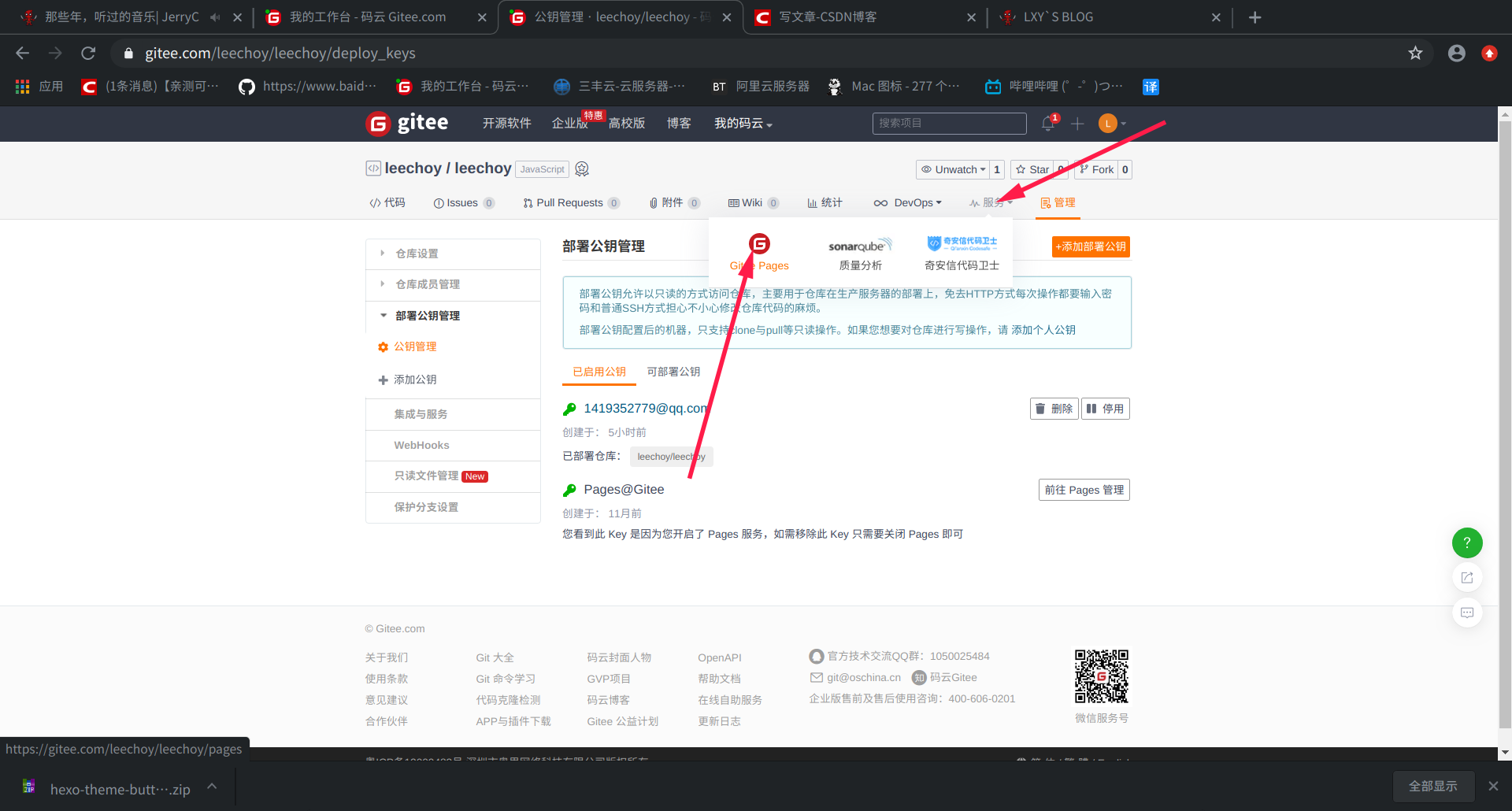Open Gitee Pages service
Screen dimensions: 1512x811
point(759,253)
